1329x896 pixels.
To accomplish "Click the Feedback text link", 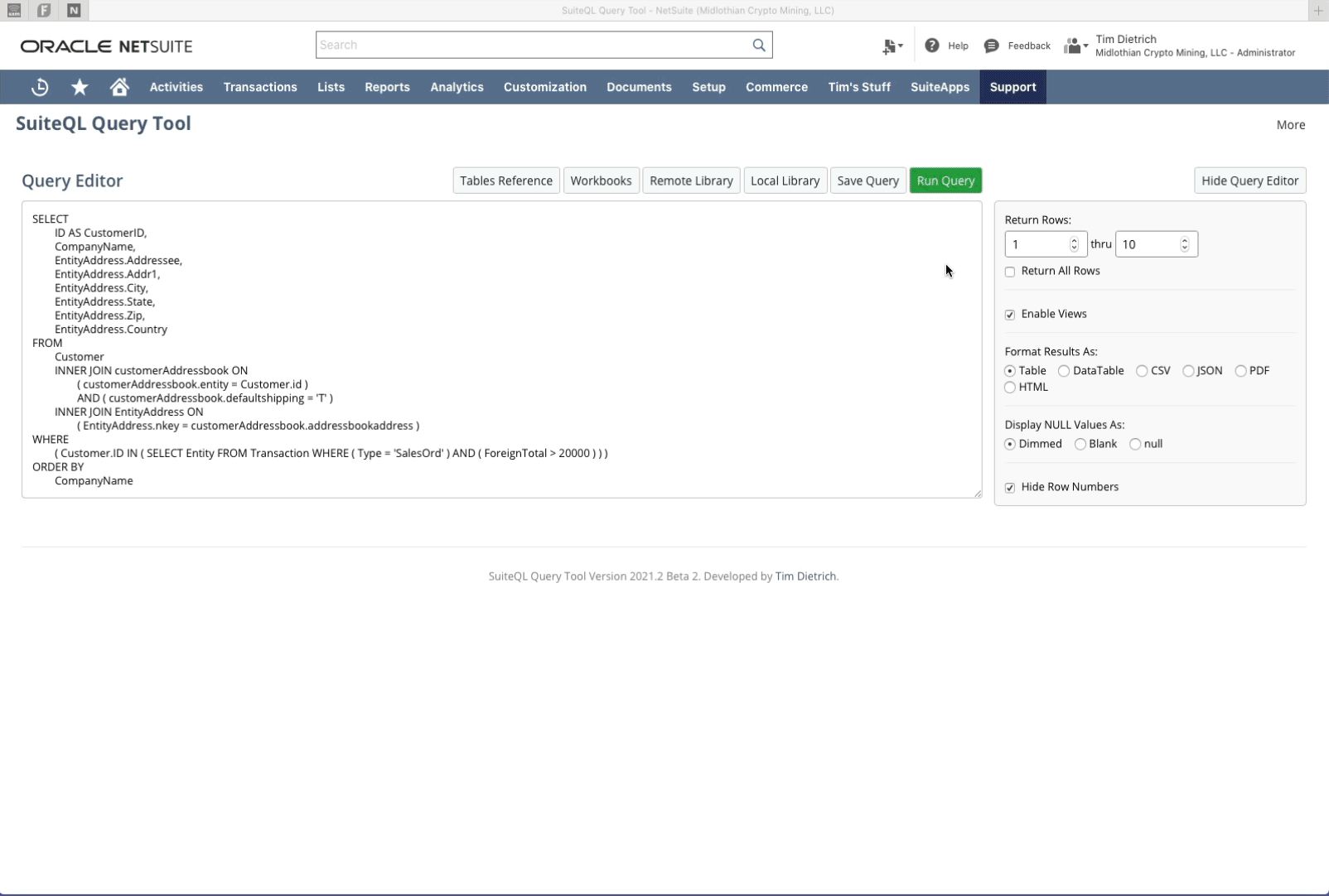I will (x=1029, y=46).
